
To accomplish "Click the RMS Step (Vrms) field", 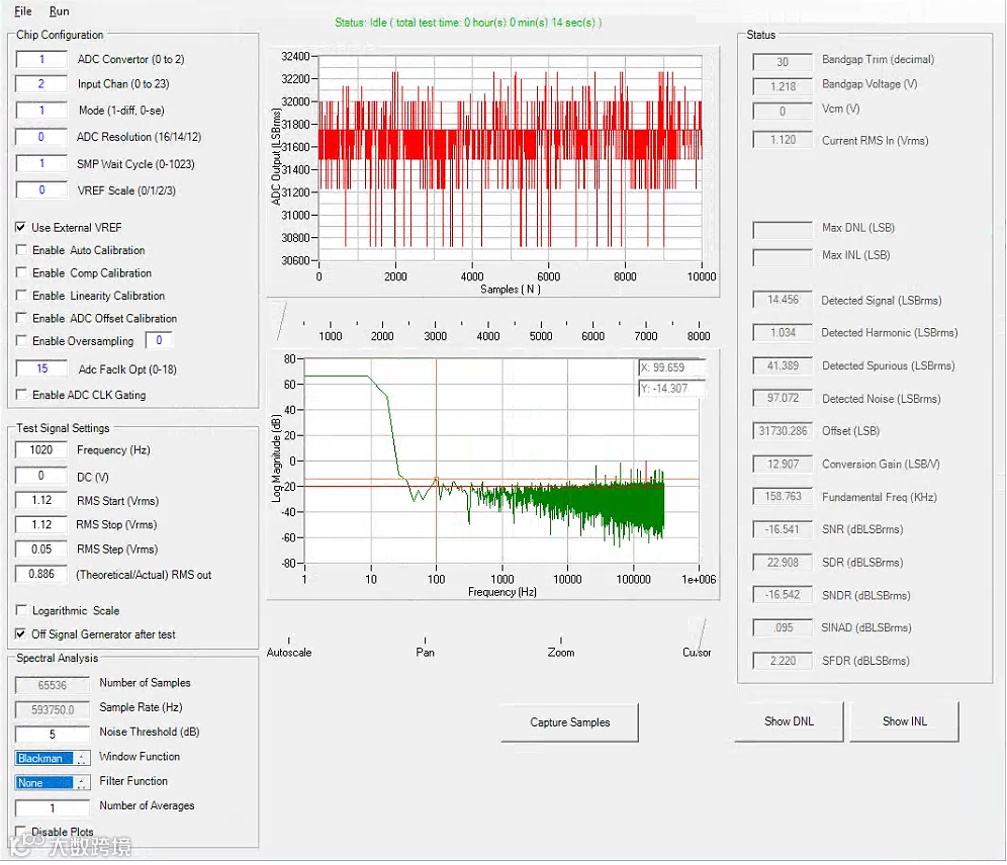I will (x=41, y=549).
